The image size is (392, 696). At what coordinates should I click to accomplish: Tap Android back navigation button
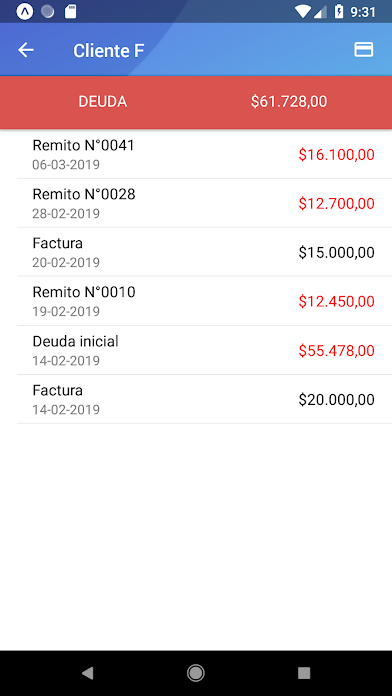(x=87, y=673)
